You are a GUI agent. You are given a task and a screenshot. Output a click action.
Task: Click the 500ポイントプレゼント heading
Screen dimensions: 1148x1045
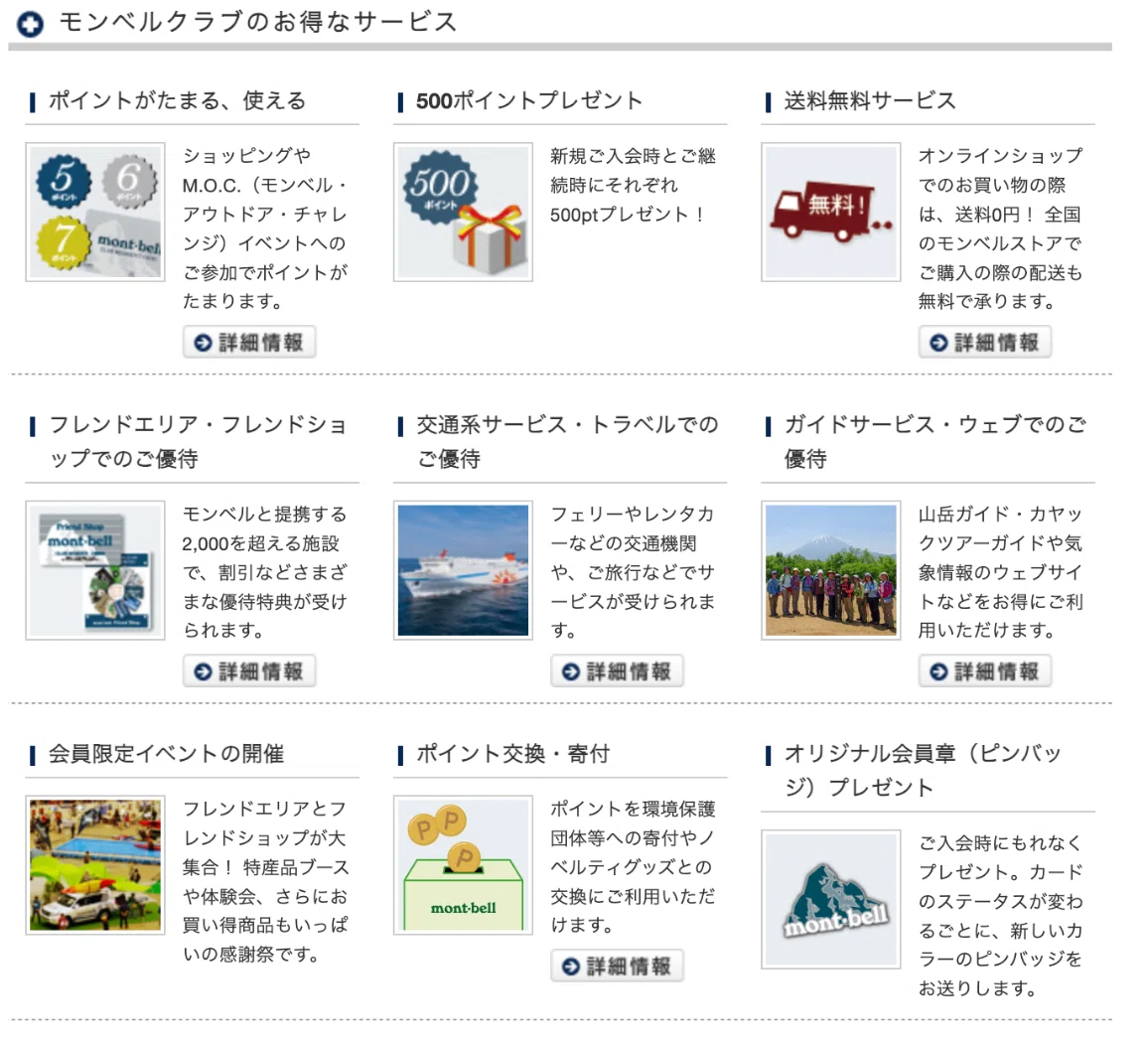tap(529, 101)
